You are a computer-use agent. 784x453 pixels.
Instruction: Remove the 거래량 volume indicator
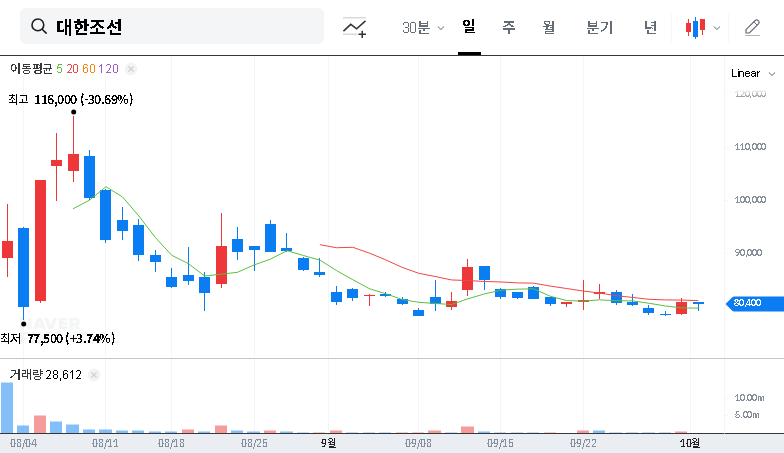pyautogui.click(x=94, y=374)
